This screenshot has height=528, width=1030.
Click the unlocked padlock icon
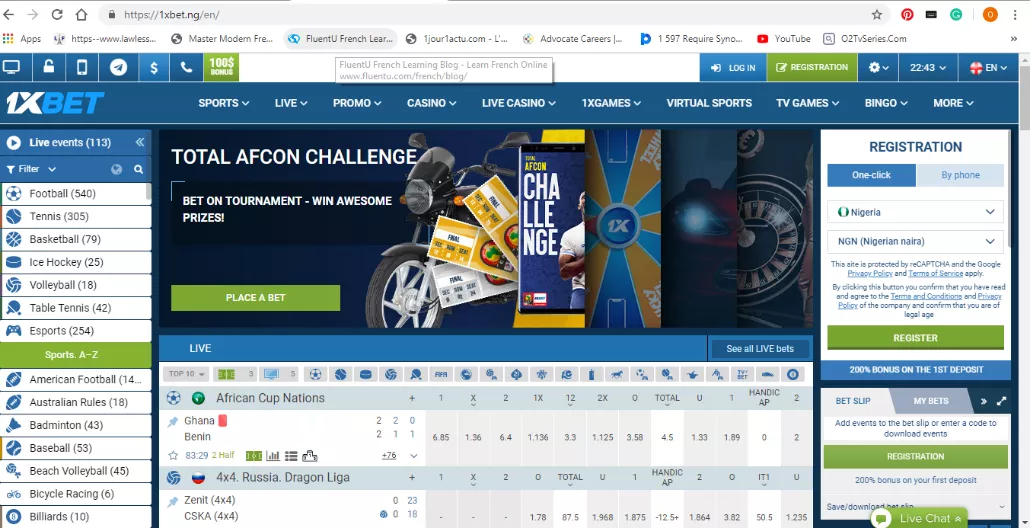pyautogui.click(x=49, y=67)
